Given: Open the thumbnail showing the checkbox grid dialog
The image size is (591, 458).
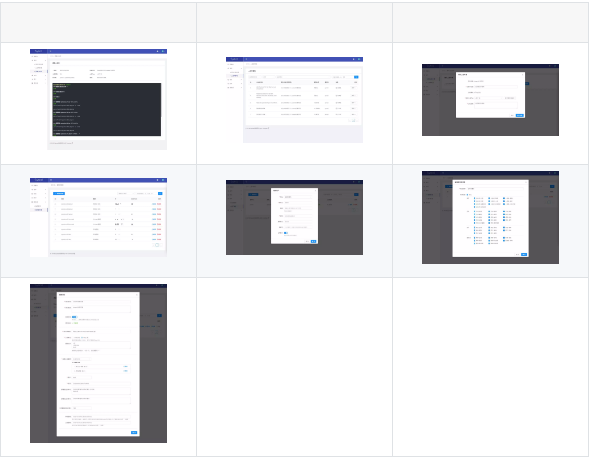Looking at the screenshot, I should click(490, 218).
